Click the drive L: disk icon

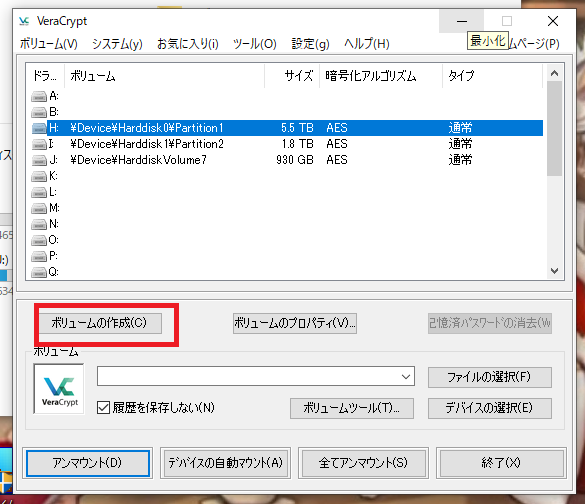(x=39, y=192)
